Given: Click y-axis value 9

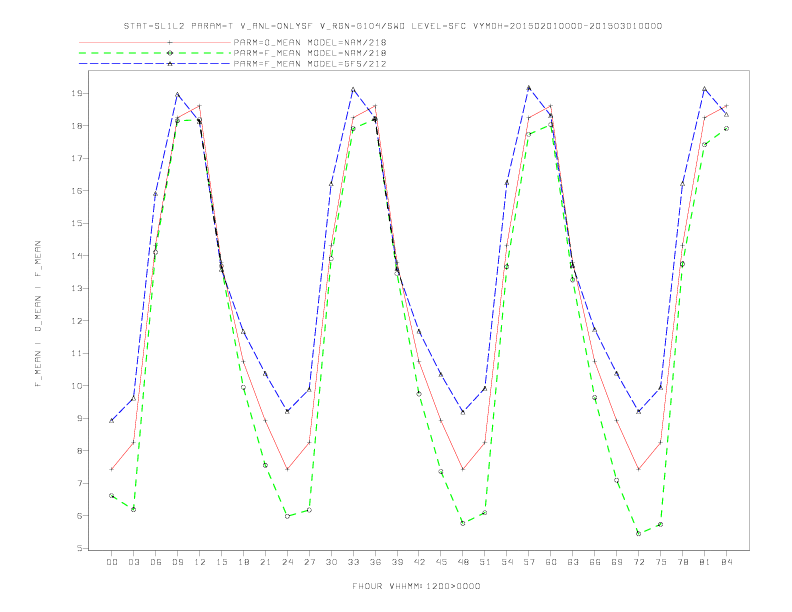Looking at the screenshot, I should point(80,419).
